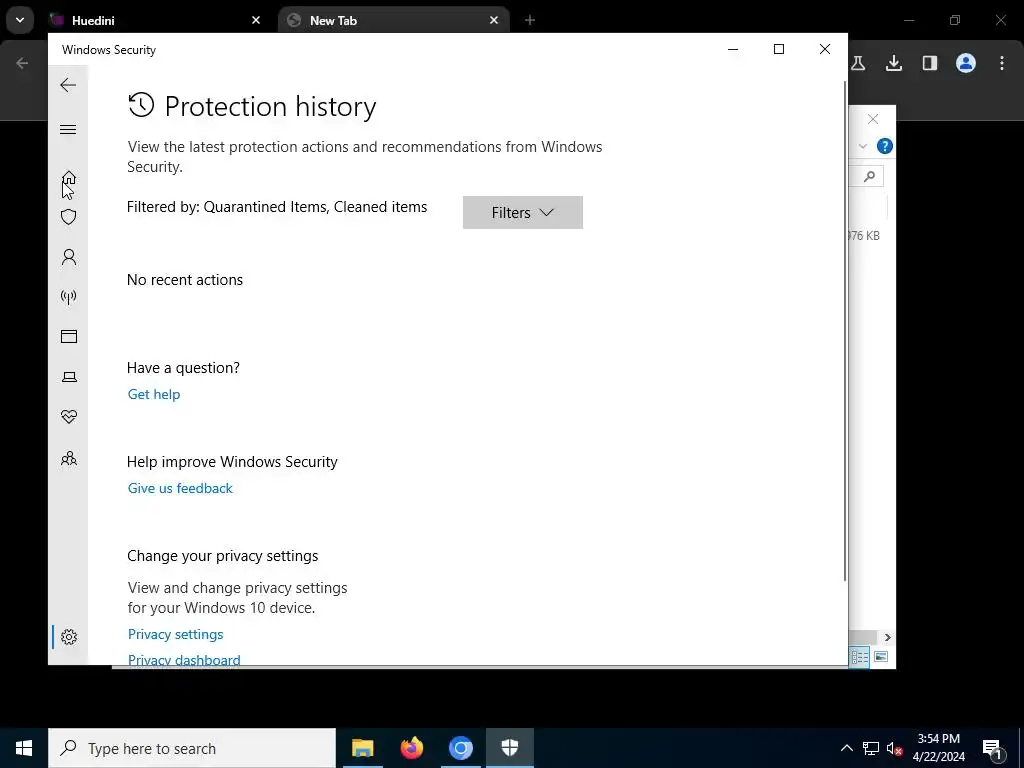Open the Privacy settings link

pyautogui.click(x=176, y=634)
